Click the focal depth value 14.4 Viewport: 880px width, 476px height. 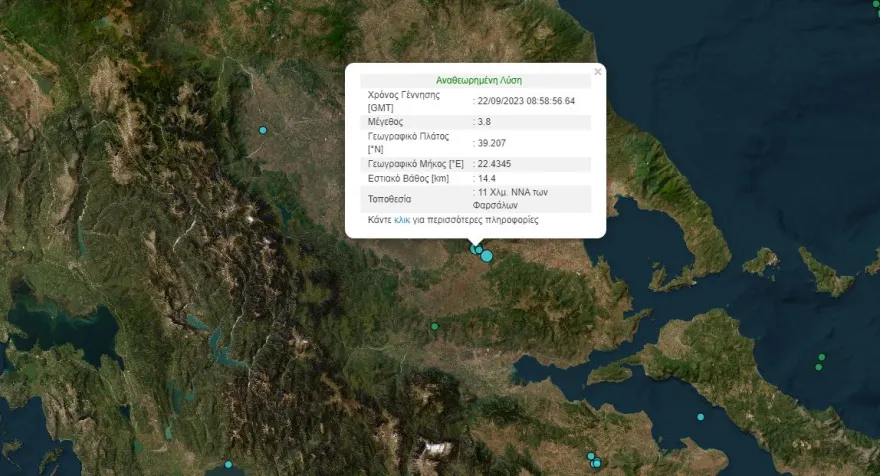[x=487, y=178]
